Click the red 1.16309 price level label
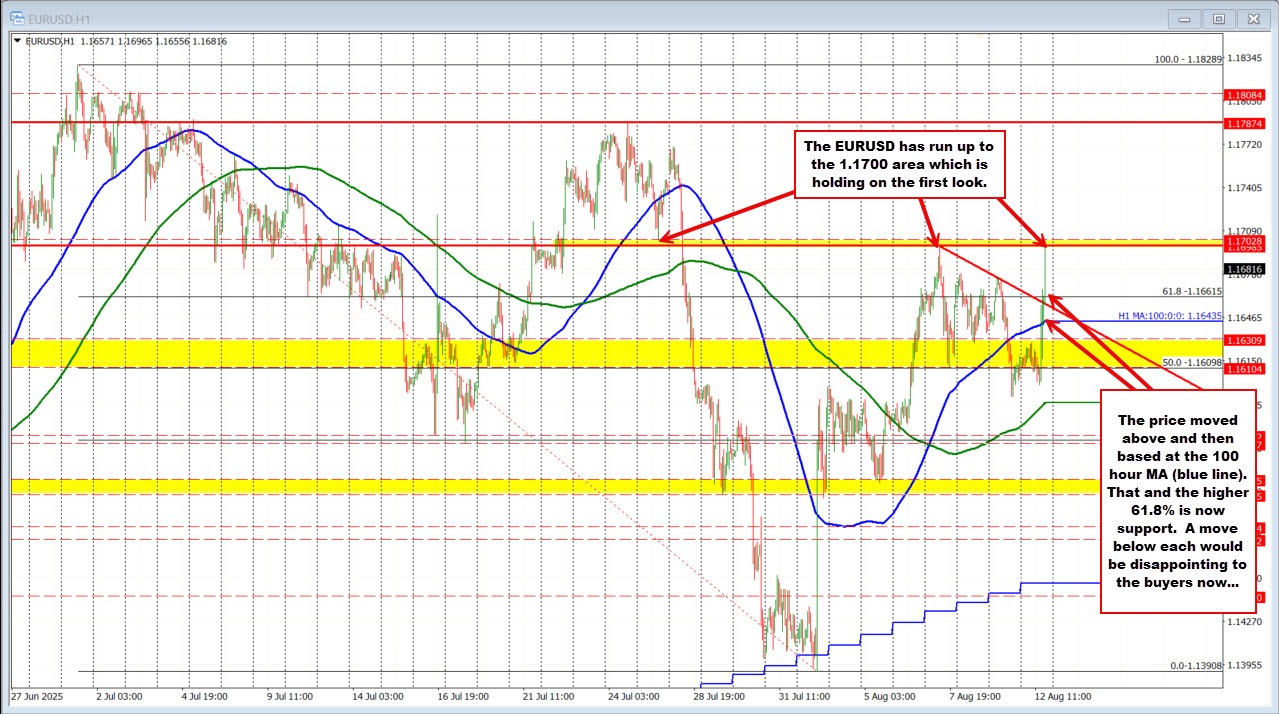This screenshot has width=1279, height=714. 1243,340
